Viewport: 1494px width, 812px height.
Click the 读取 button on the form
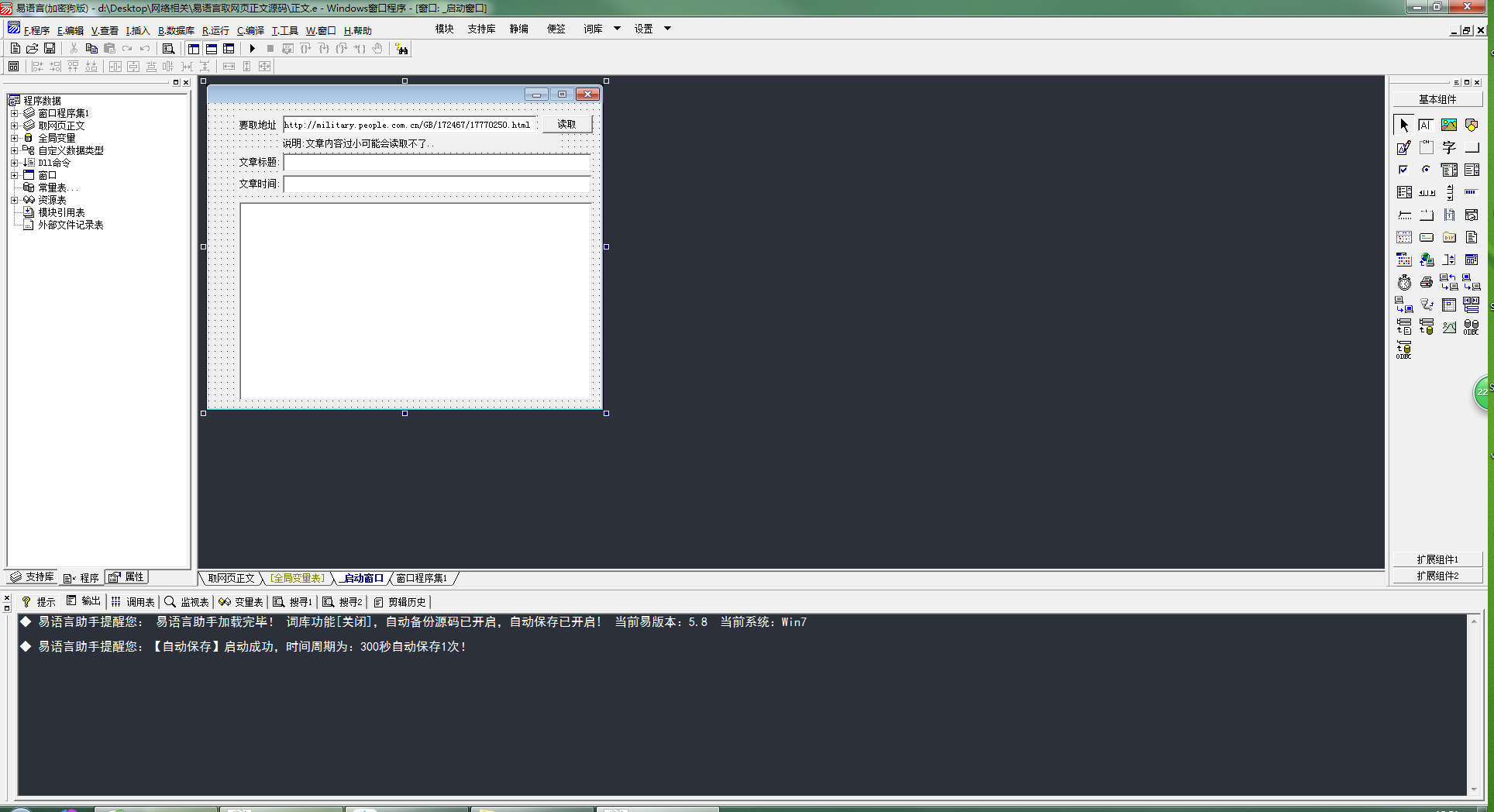(x=567, y=124)
